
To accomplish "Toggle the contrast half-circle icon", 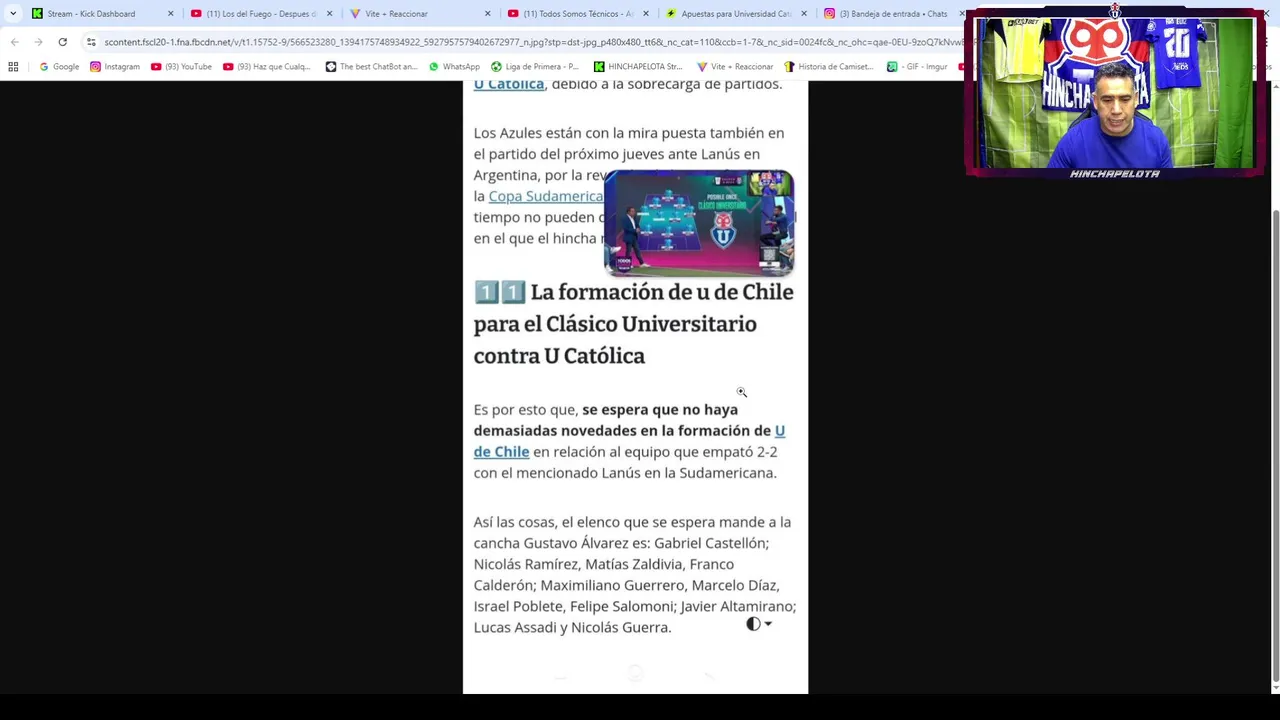I will click(x=753, y=624).
